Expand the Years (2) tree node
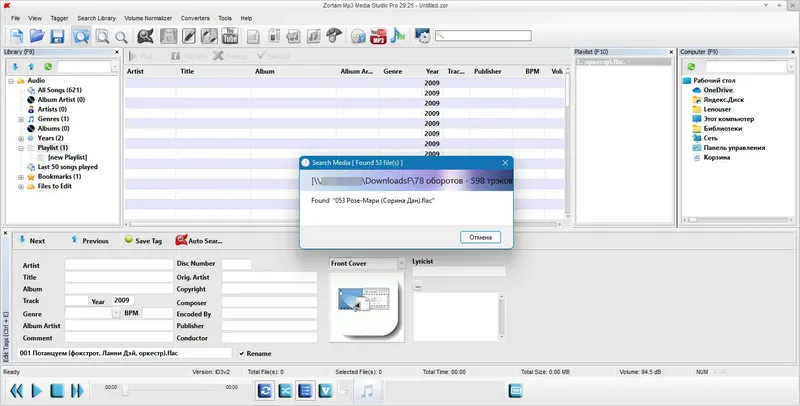The image size is (800, 406). [21, 138]
